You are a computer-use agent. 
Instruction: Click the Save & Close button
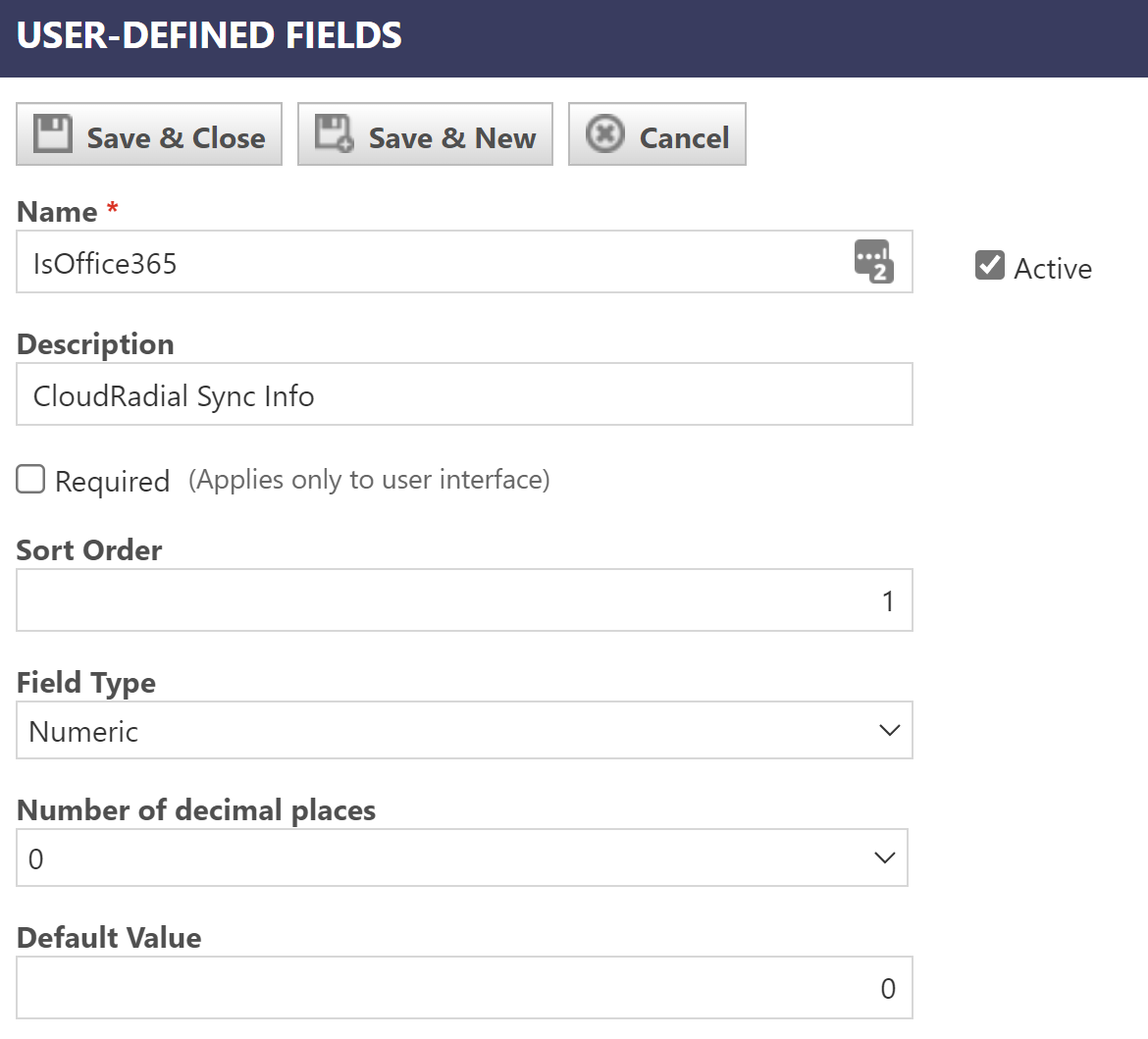148,134
